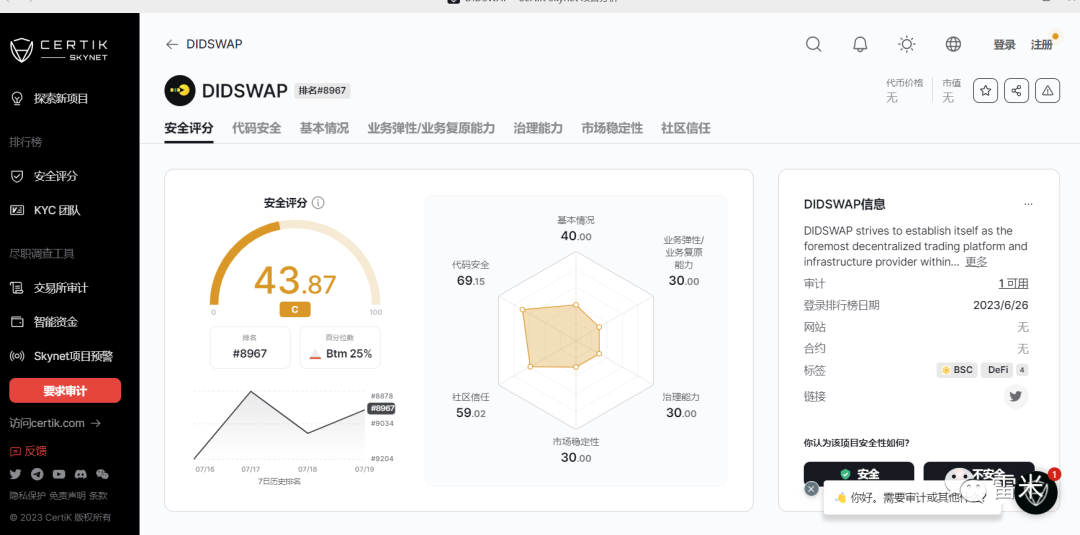Click the DeFi tag
The height and width of the screenshot is (535, 1080).
click(x=997, y=370)
